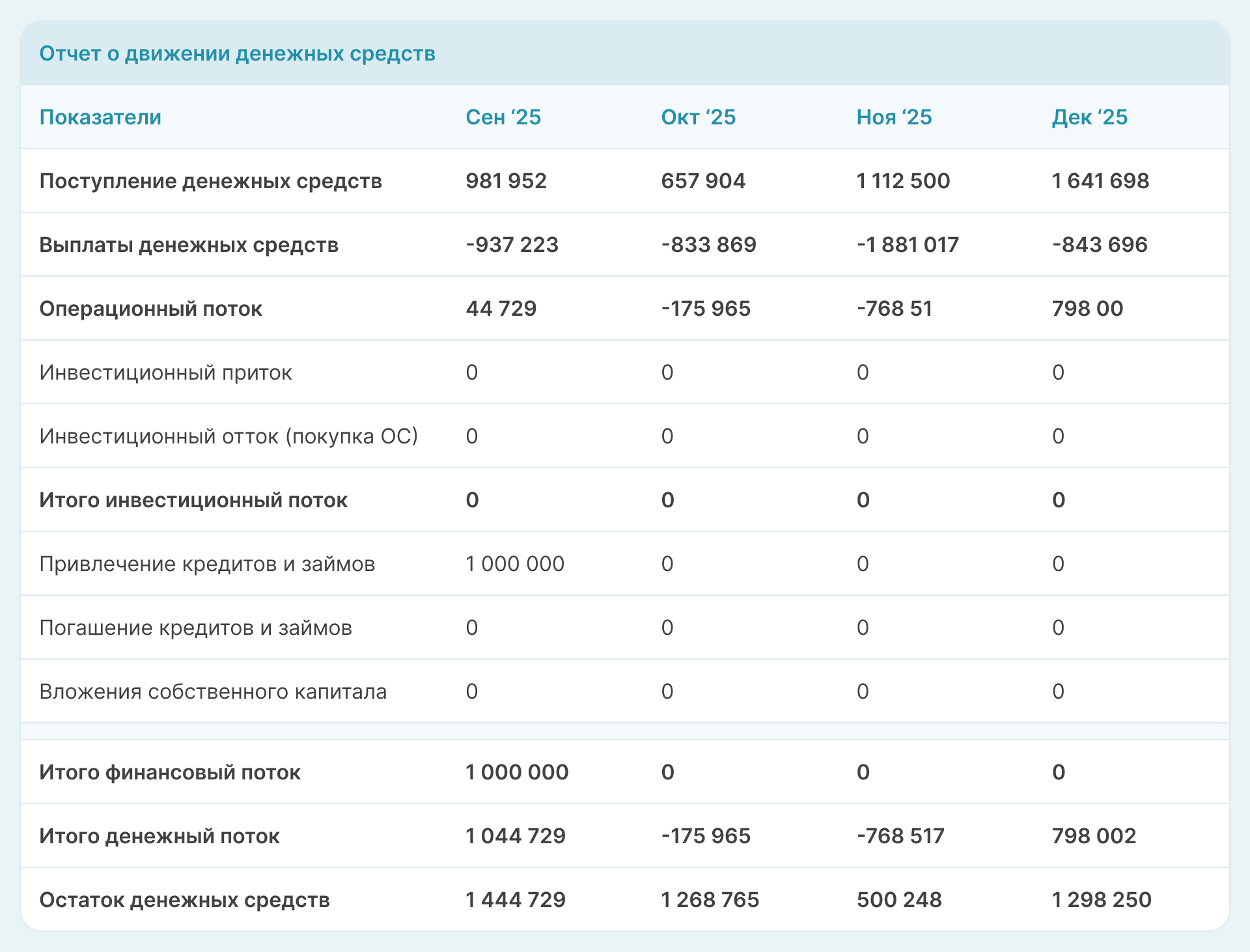Click 'Привлечение кредитов и займов' label
Viewport: 1250px width, 952px height.
(x=207, y=564)
